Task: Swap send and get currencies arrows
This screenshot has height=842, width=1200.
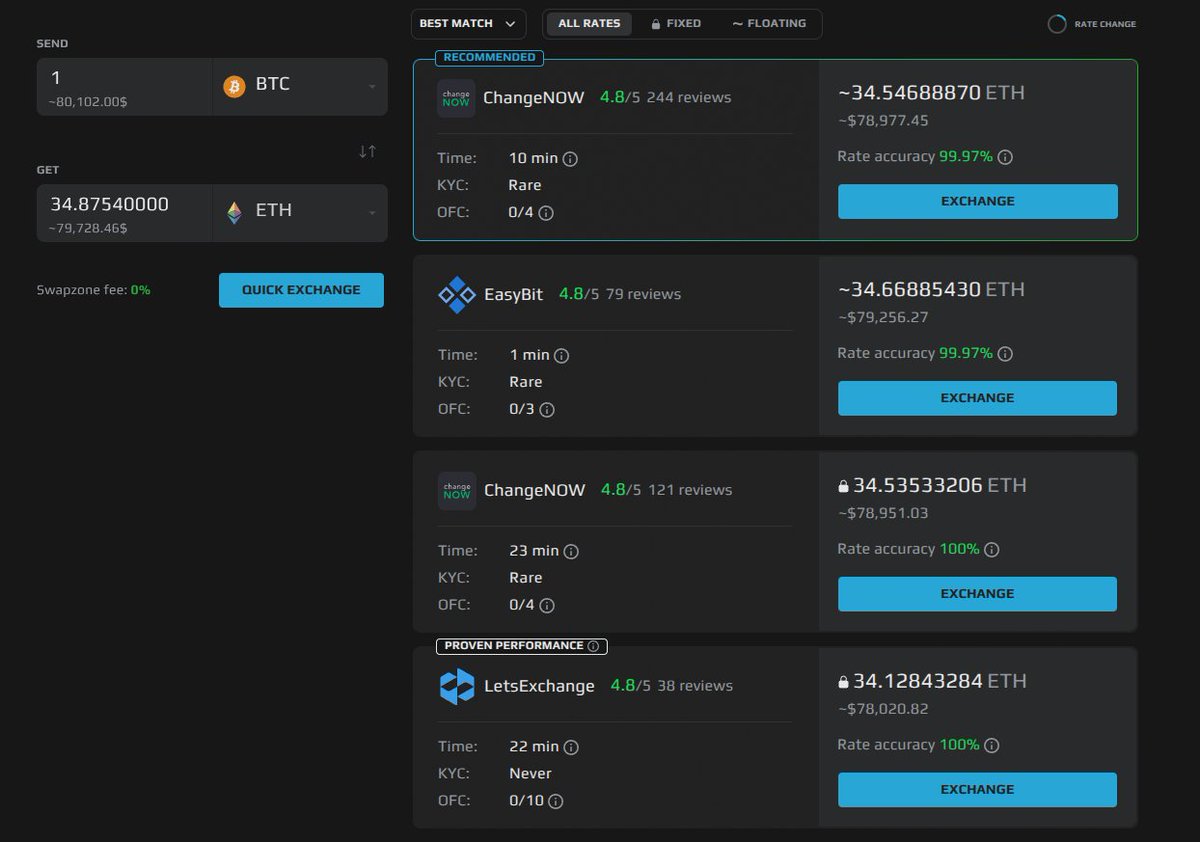Action: 368,151
